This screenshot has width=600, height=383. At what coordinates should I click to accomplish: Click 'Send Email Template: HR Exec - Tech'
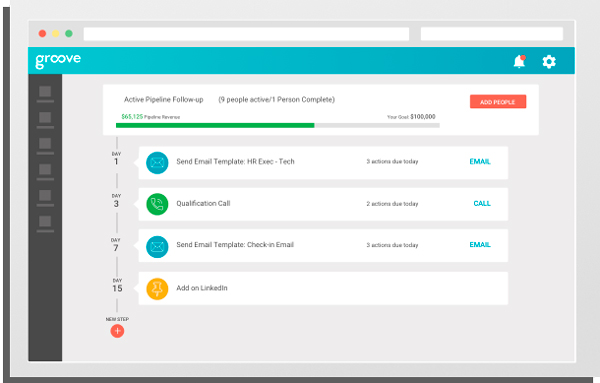(x=235, y=161)
